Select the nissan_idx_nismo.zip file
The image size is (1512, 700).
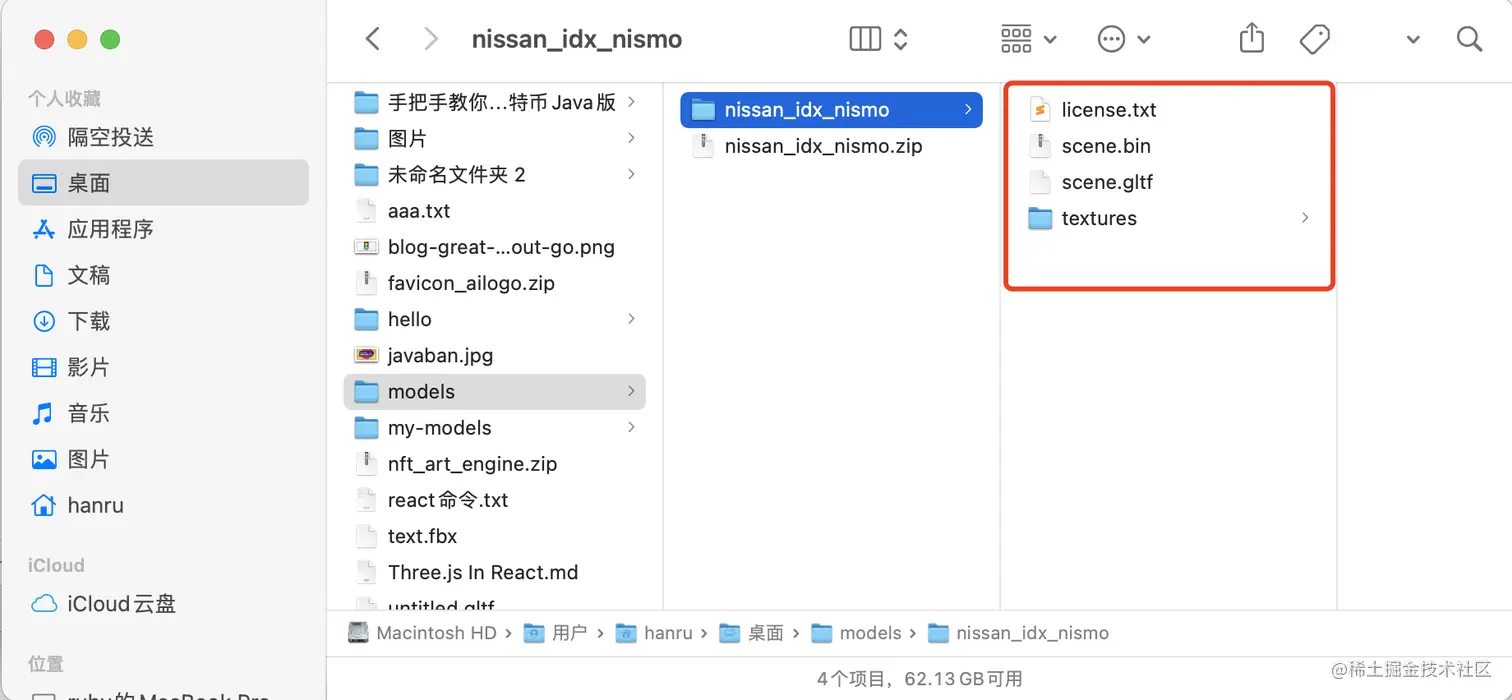point(831,146)
